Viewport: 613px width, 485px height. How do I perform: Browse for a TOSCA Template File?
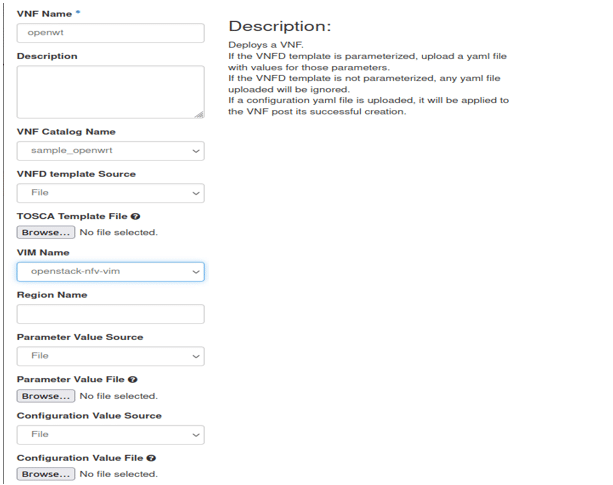(46, 232)
